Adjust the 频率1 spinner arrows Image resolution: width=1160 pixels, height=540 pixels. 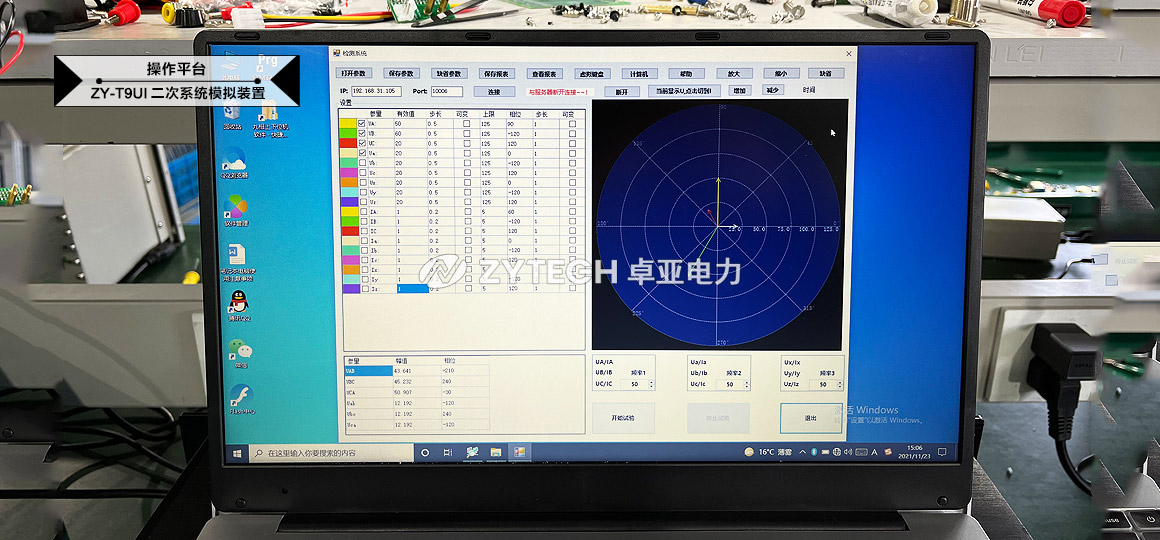(651, 384)
